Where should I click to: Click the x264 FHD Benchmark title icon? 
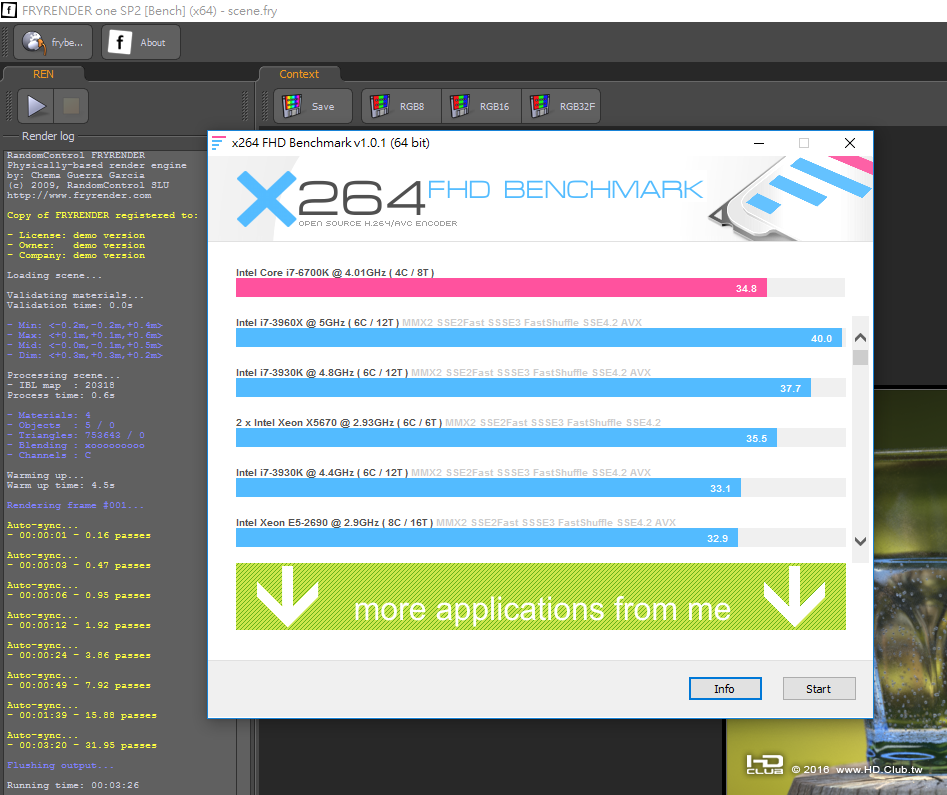tap(218, 143)
